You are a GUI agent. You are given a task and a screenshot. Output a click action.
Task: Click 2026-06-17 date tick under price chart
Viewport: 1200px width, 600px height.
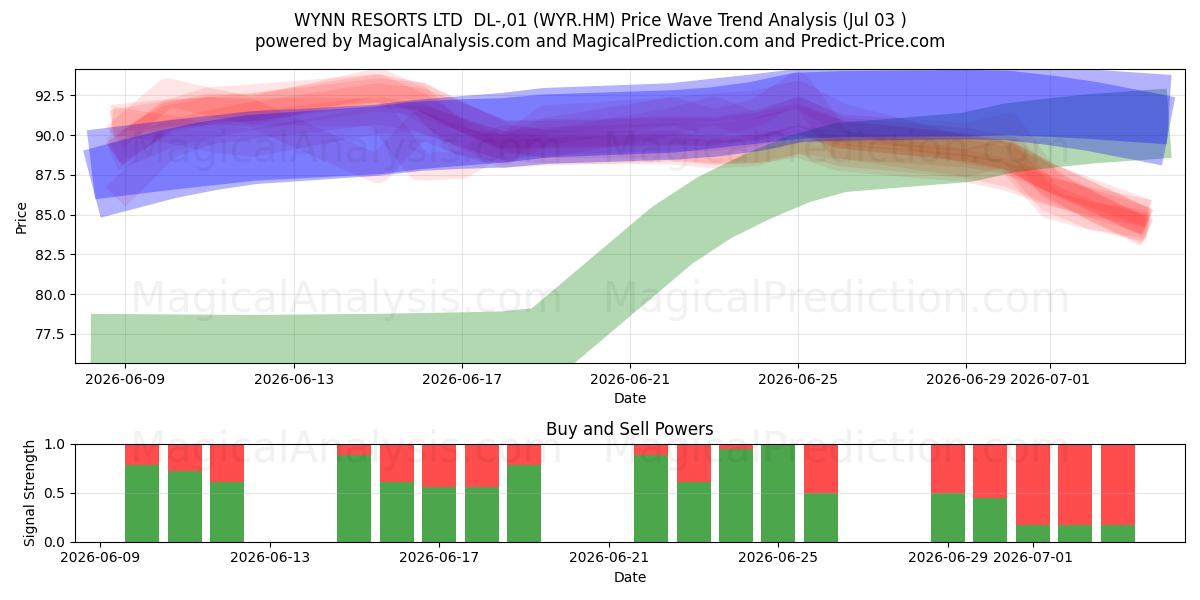point(462,379)
